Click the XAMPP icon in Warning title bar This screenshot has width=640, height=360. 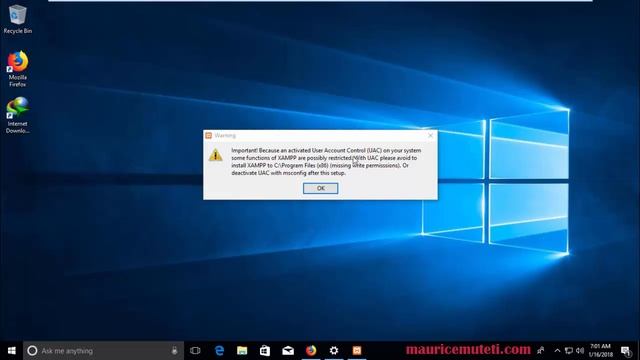point(209,136)
